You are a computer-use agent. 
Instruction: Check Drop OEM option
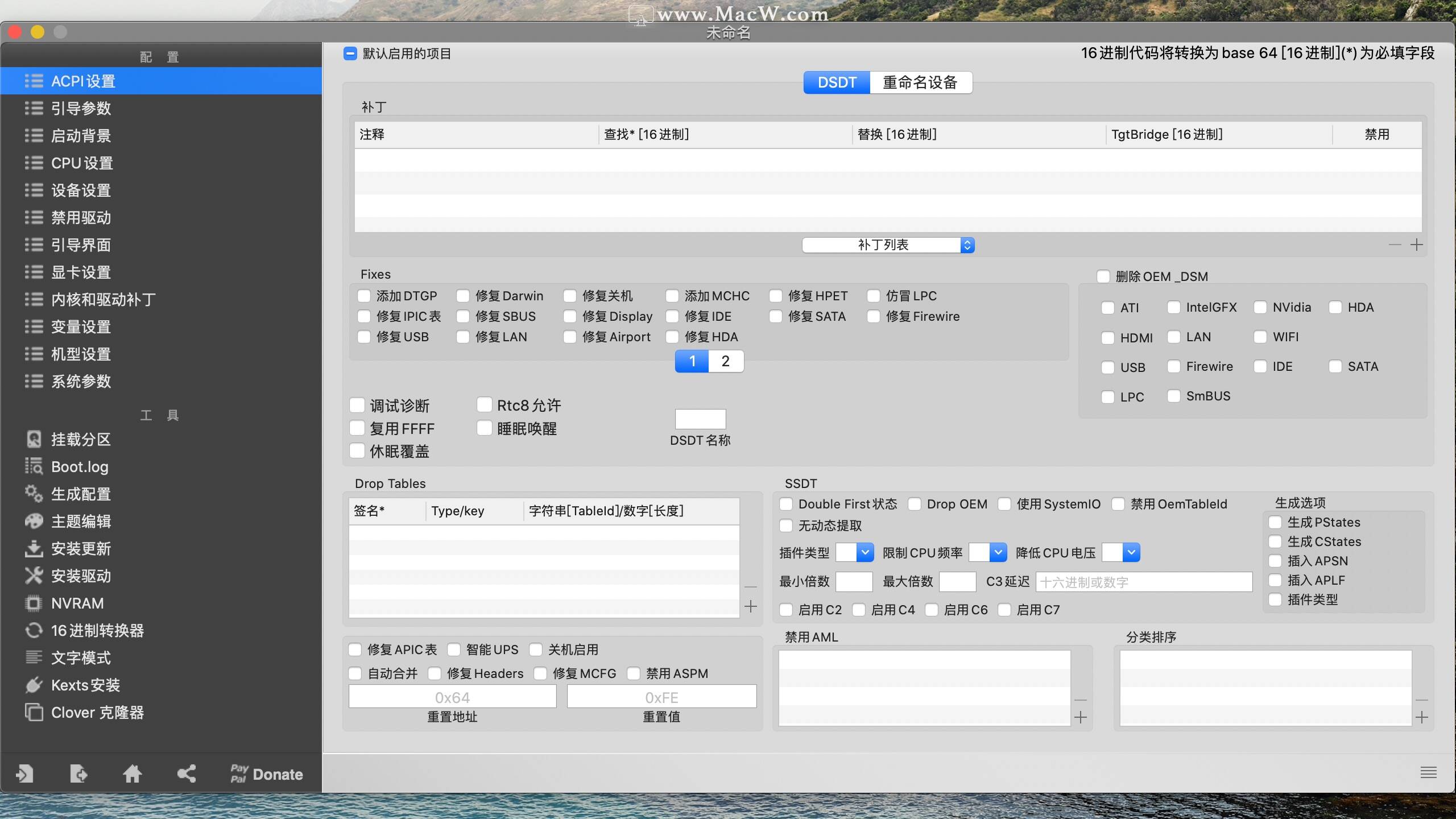pyautogui.click(x=915, y=504)
